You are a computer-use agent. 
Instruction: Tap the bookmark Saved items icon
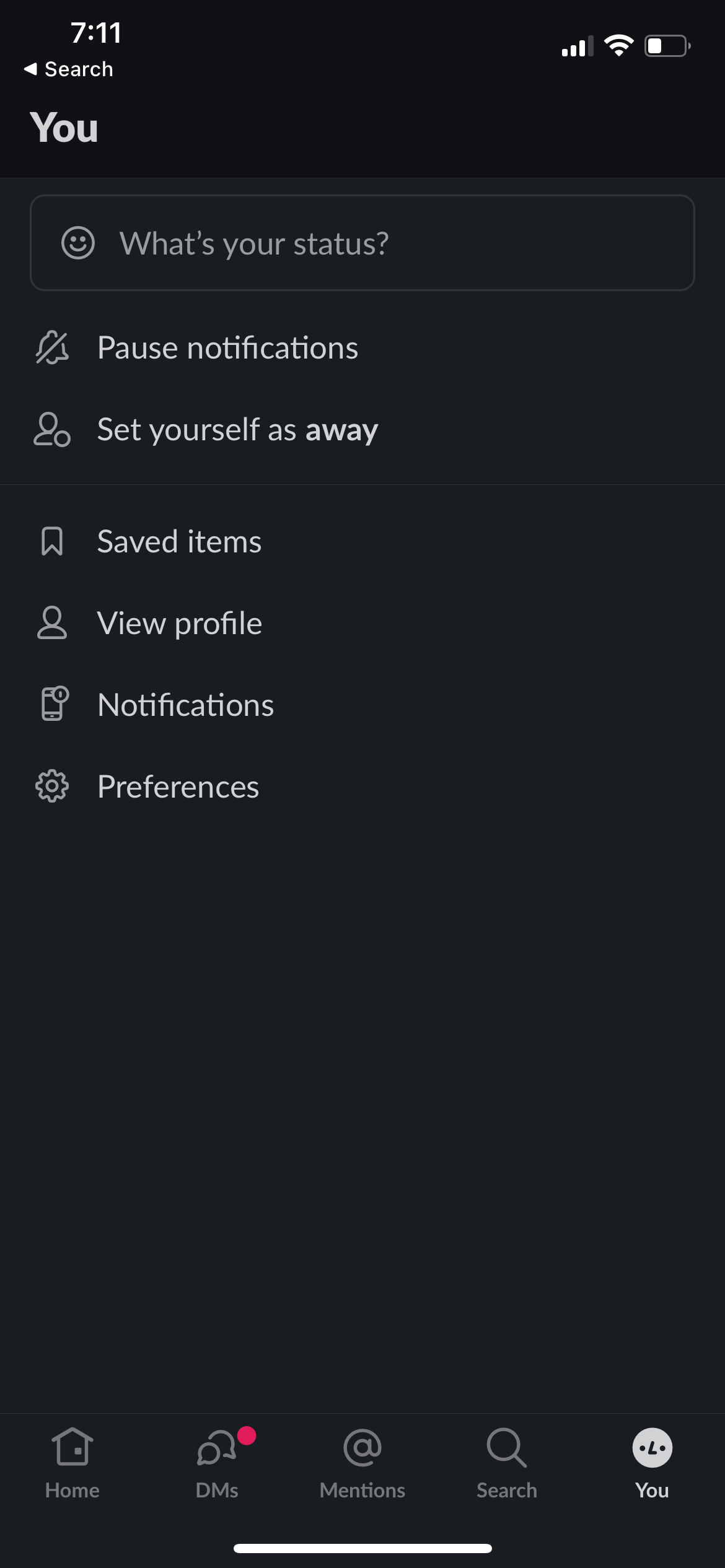click(x=52, y=541)
